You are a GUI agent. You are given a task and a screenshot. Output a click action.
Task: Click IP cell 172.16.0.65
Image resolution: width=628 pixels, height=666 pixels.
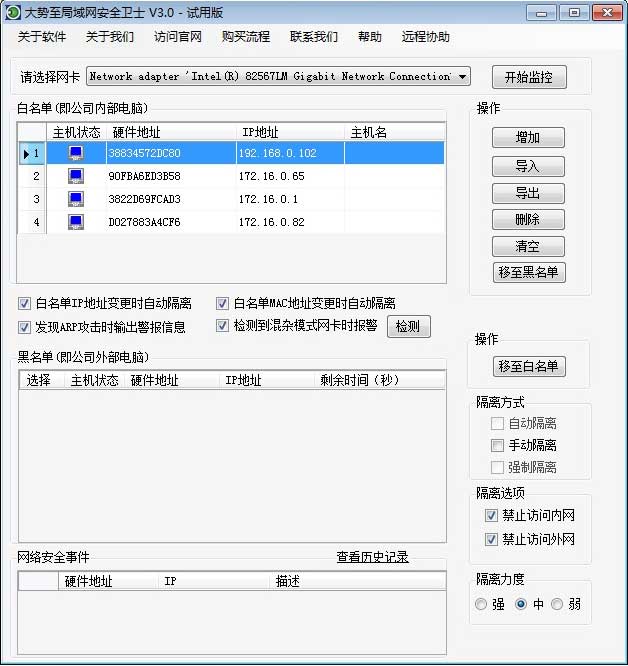290,176
